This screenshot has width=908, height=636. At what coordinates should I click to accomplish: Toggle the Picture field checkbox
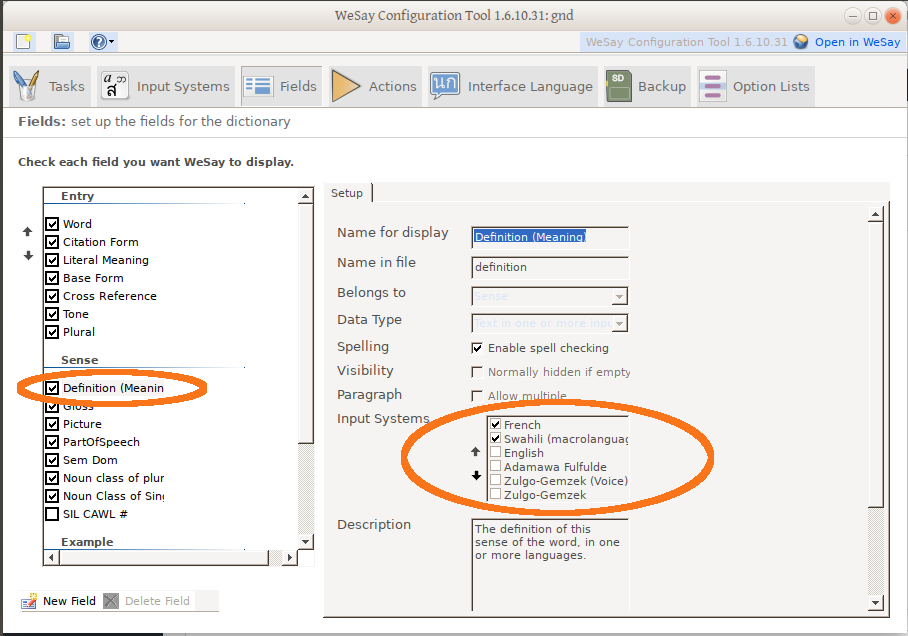click(x=52, y=423)
